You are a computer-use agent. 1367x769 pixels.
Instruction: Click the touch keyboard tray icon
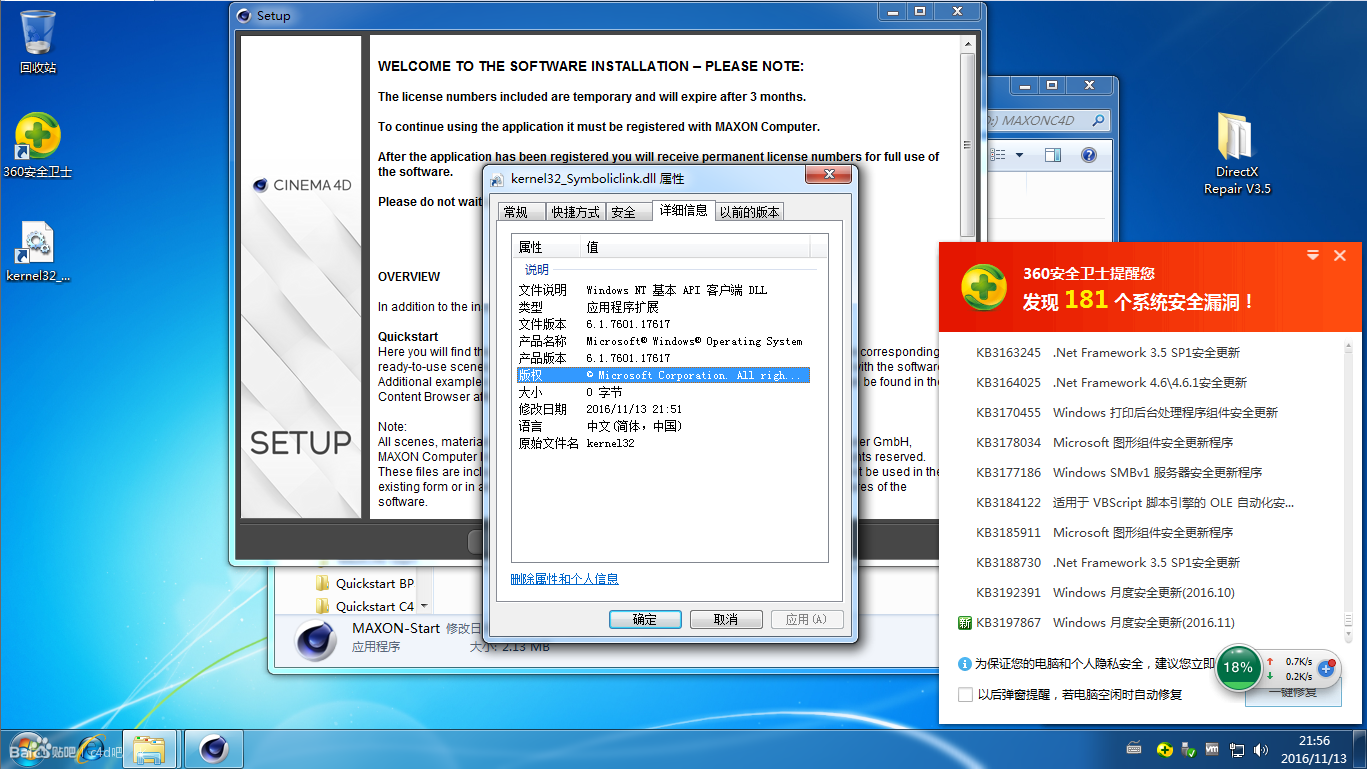[1134, 748]
